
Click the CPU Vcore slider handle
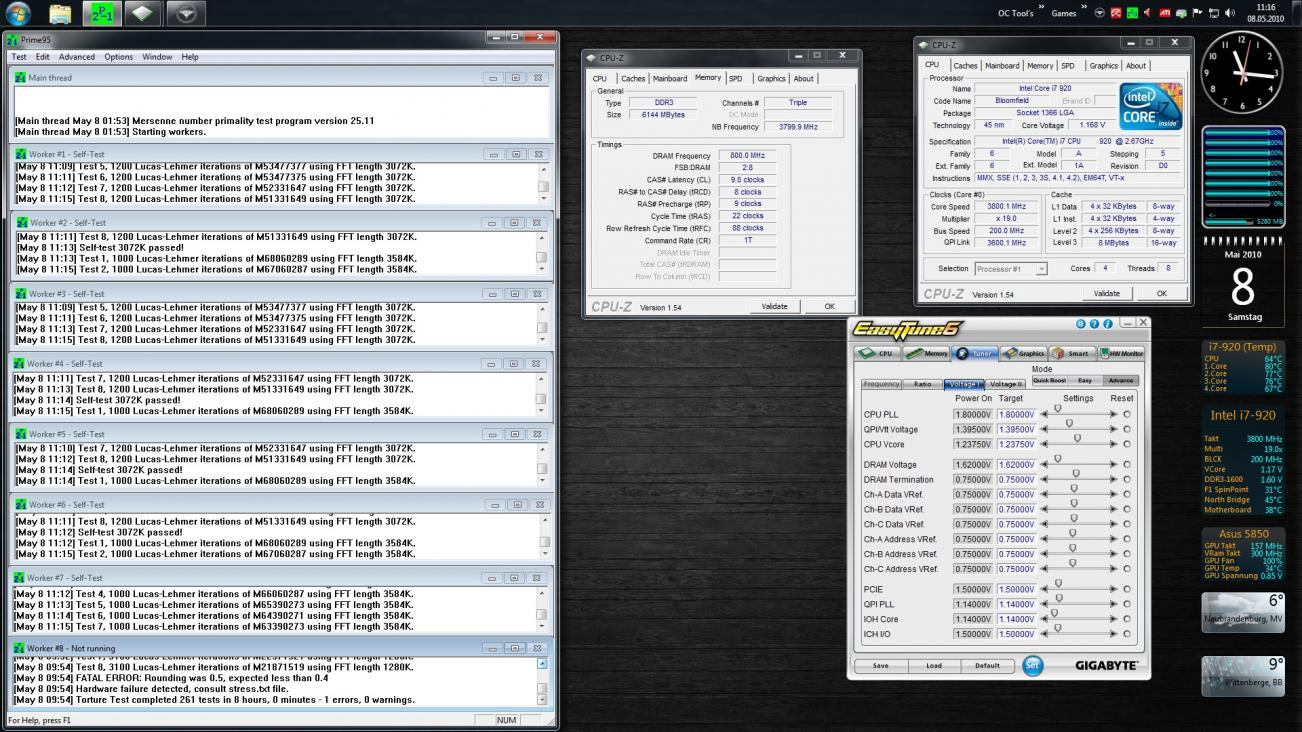tap(1077, 438)
